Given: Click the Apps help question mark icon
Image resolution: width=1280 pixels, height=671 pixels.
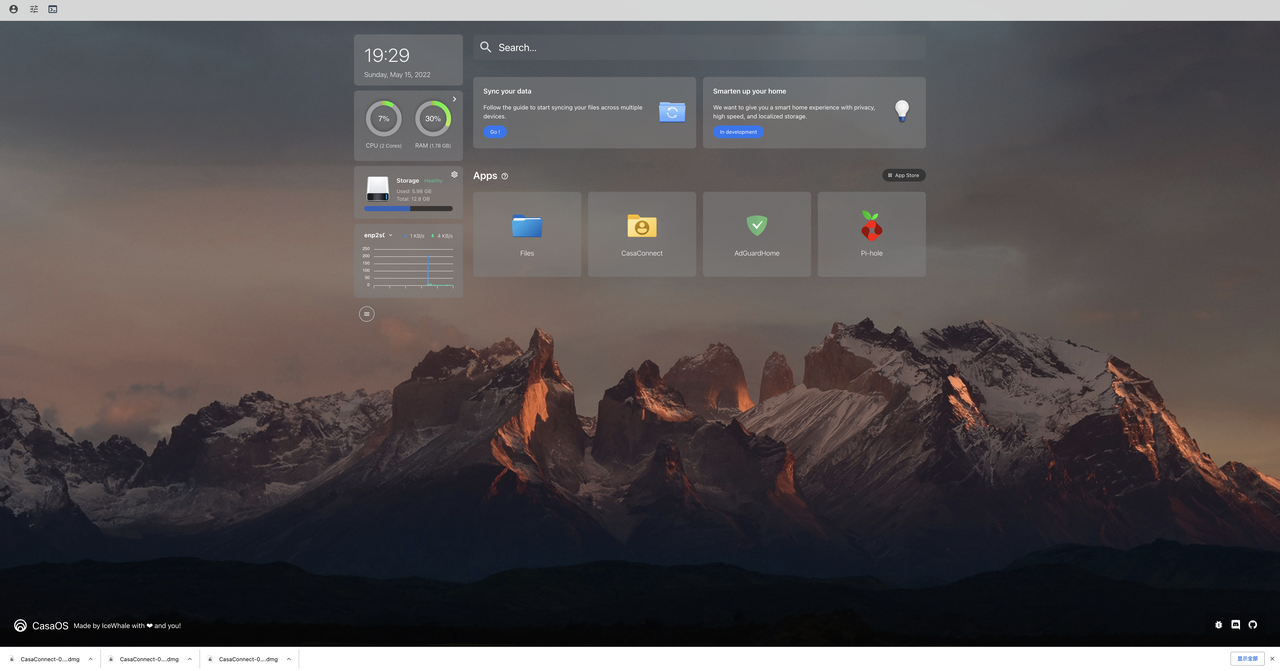Looking at the screenshot, I should pos(505,176).
